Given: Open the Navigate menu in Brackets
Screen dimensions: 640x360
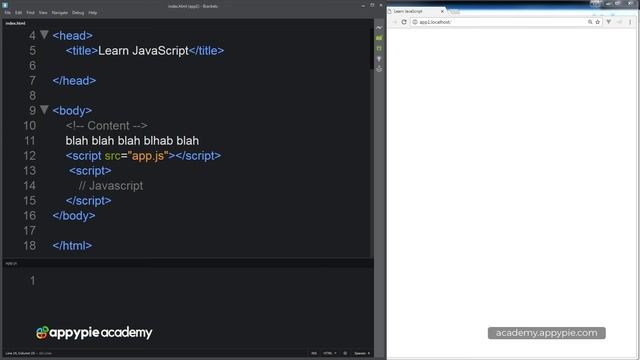Looking at the screenshot, I should pos(60,13).
